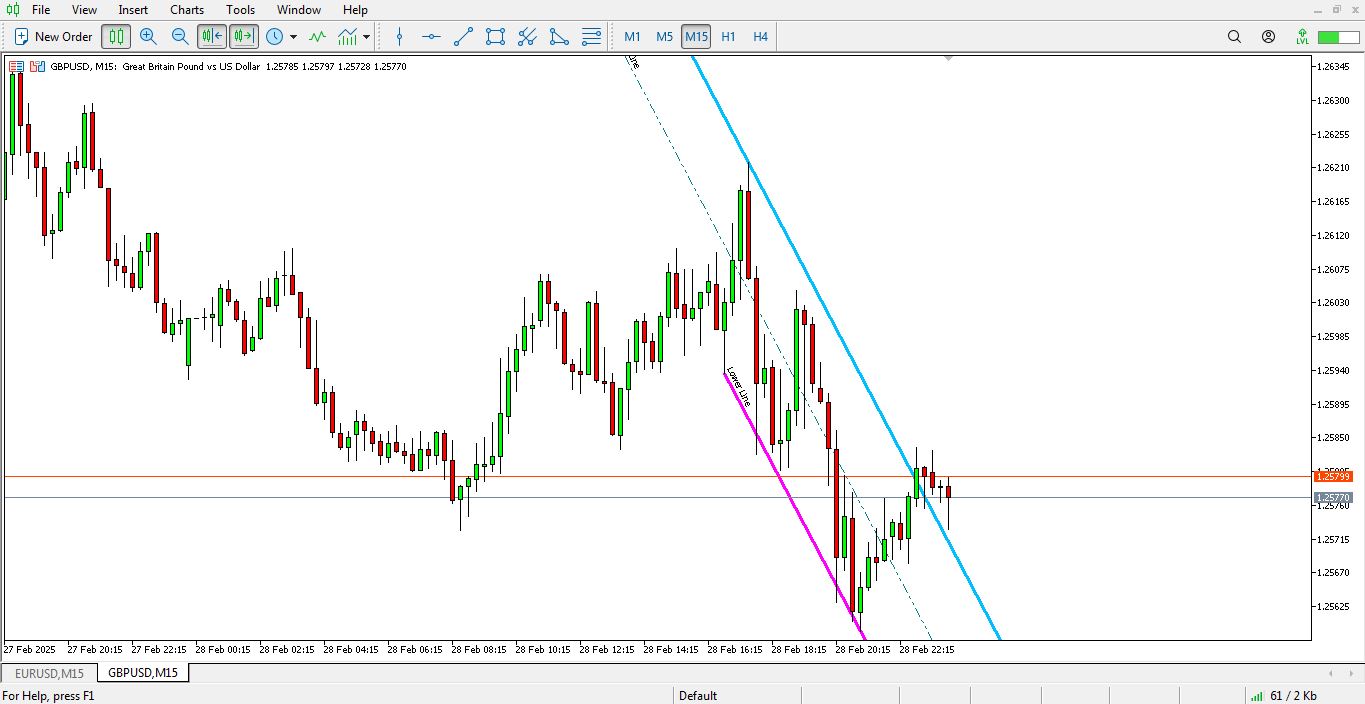Toggle the candlestick chart type button

tap(116, 37)
